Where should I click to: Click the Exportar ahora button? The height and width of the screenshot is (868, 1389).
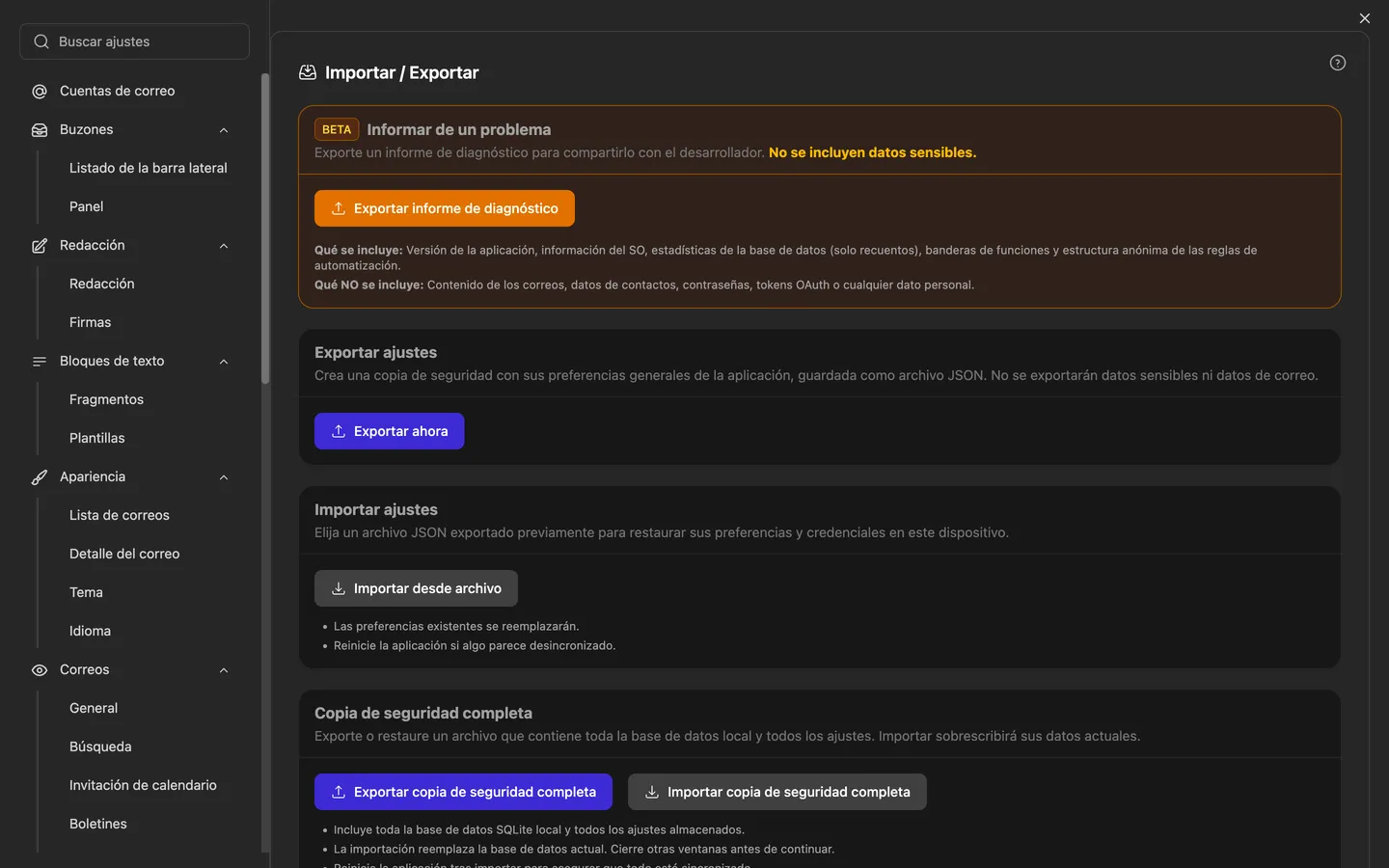pyautogui.click(x=390, y=431)
